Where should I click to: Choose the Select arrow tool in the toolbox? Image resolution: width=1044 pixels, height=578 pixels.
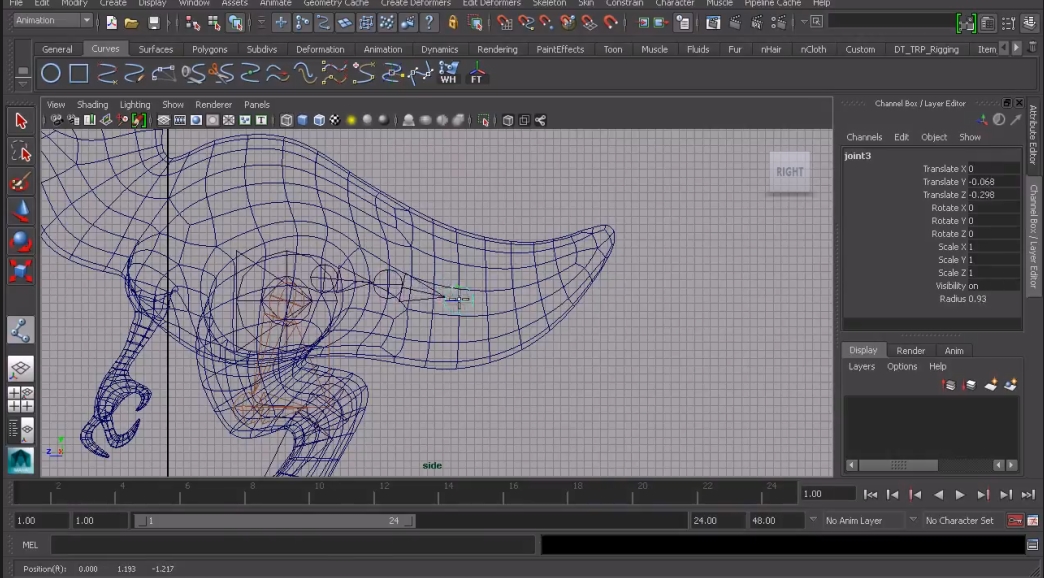tap(20, 121)
